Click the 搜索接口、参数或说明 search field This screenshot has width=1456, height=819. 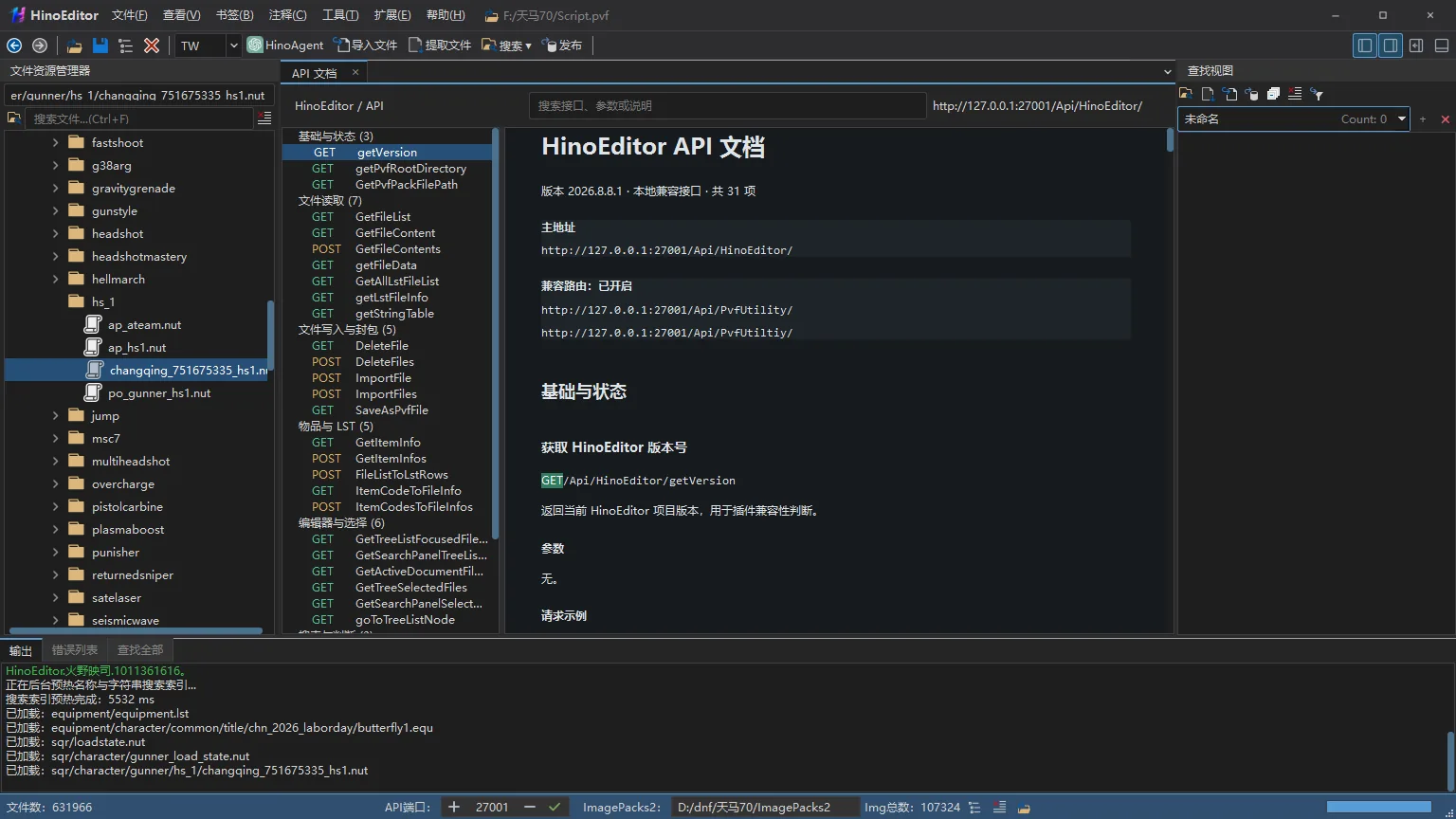(727, 106)
